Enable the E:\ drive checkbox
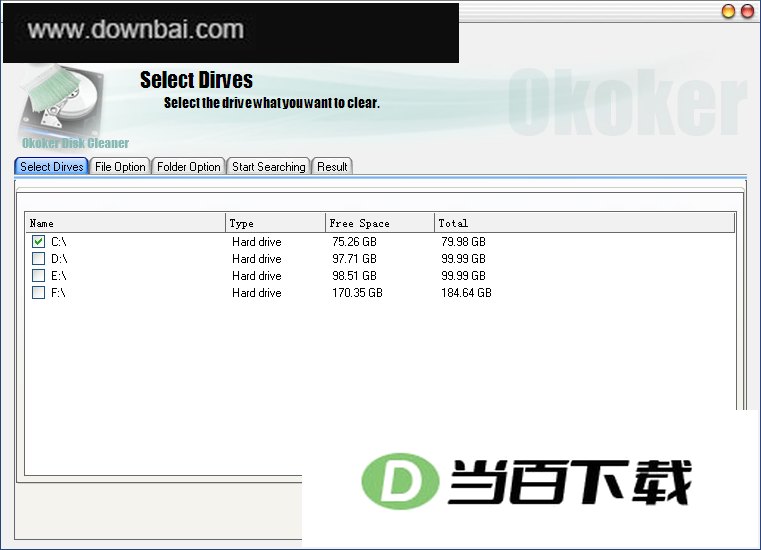 [38, 275]
